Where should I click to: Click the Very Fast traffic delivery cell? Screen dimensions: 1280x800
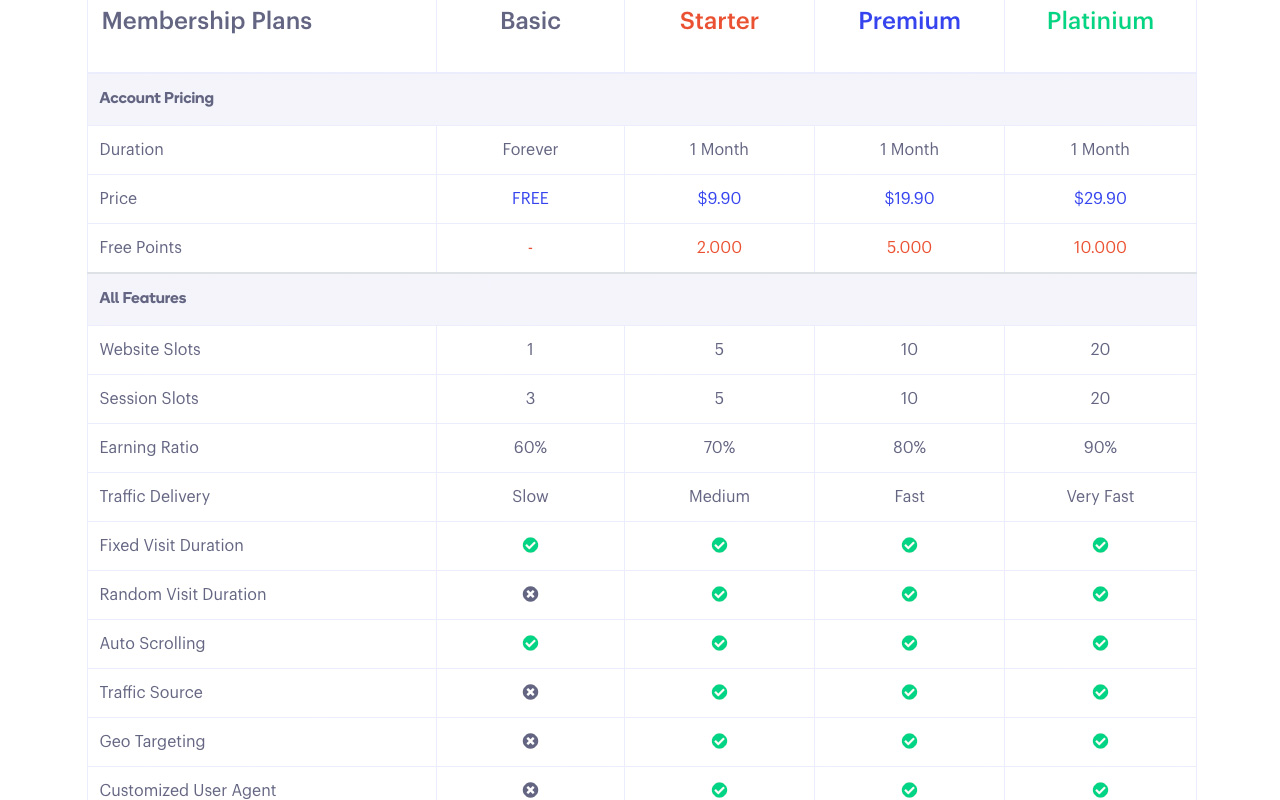(1100, 496)
